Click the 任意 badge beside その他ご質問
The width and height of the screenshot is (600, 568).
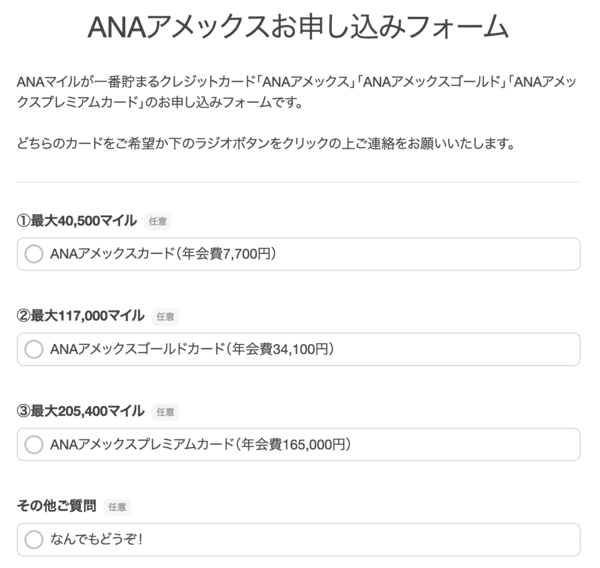coord(117,507)
